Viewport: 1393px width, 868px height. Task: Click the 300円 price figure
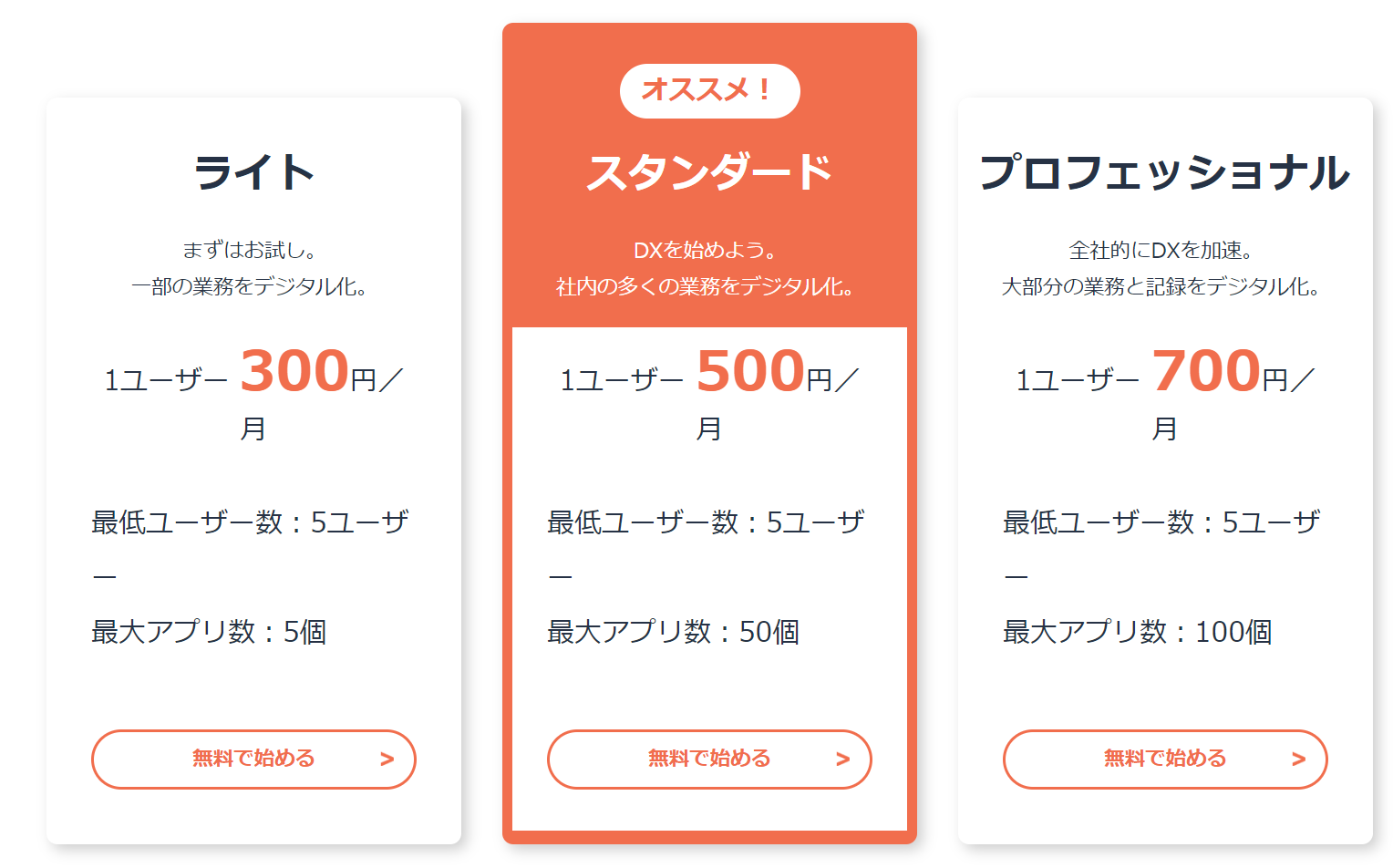coord(295,372)
